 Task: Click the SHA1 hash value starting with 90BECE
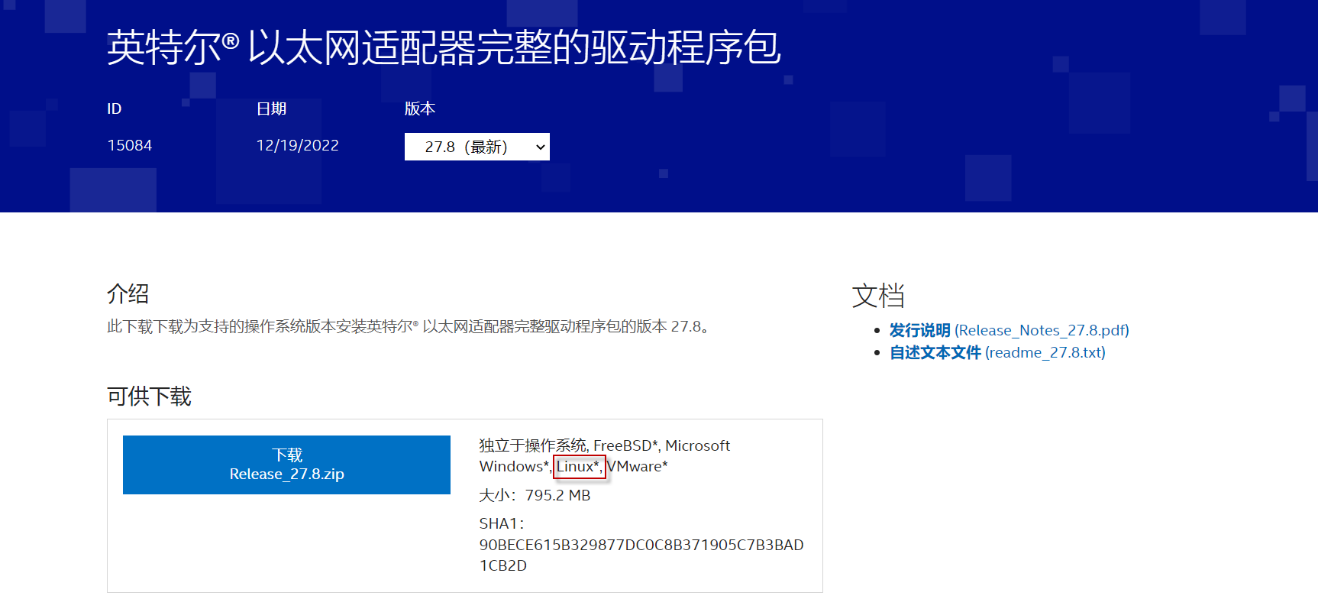click(x=641, y=555)
